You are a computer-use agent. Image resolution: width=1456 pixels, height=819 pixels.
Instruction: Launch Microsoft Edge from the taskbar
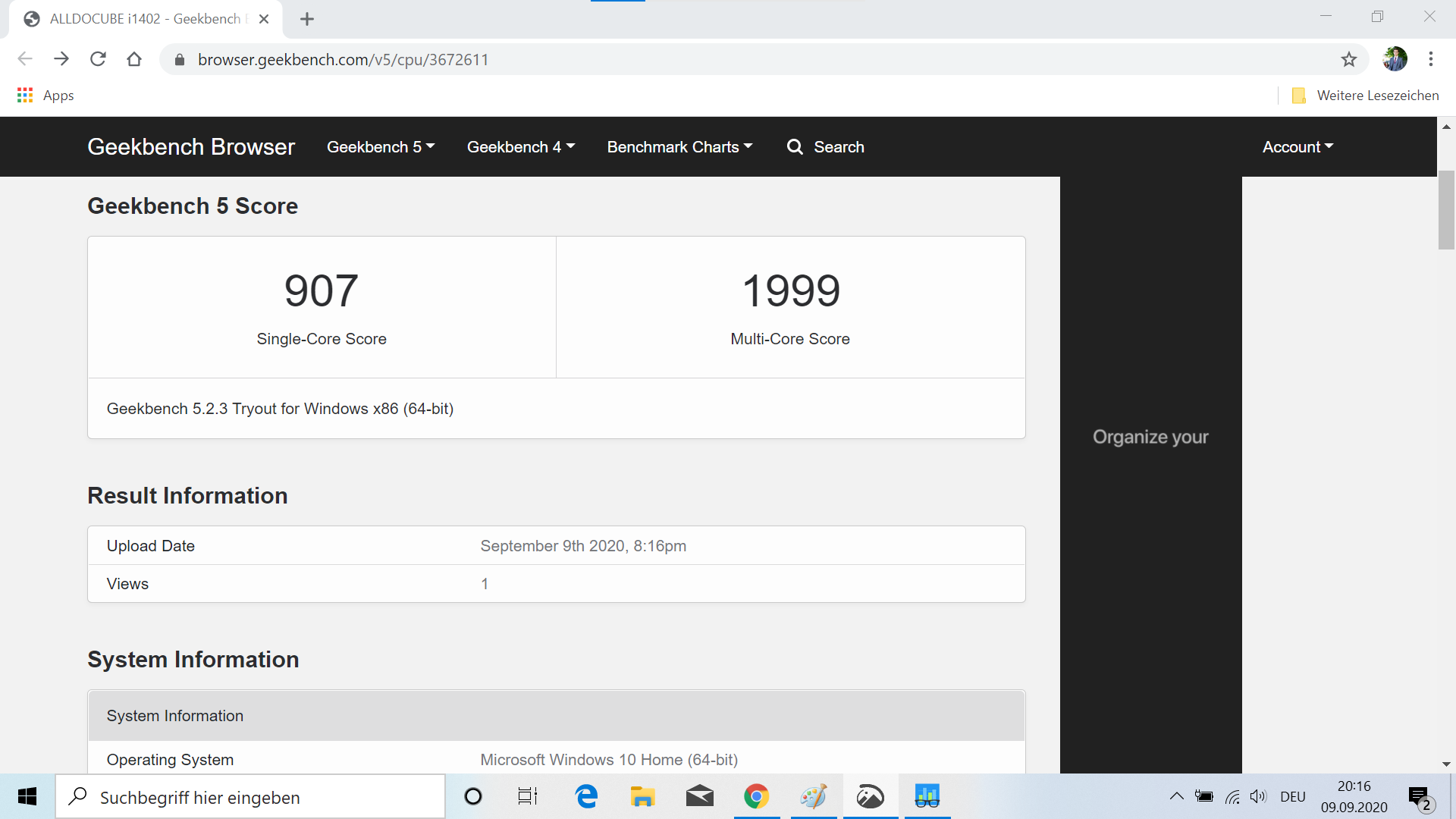click(586, 796)
